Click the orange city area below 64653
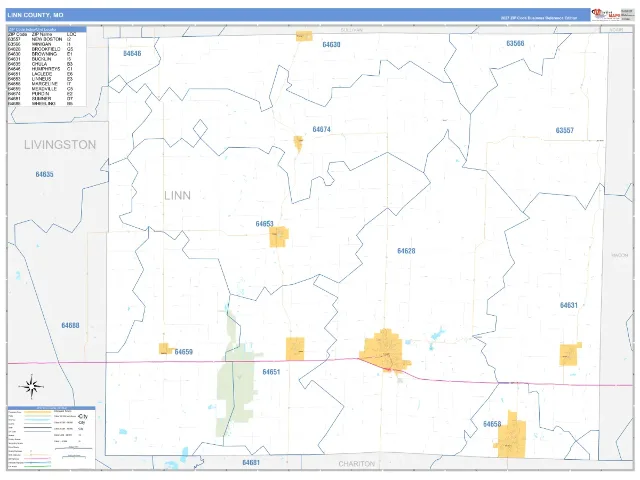The width and height of the screenshot is (640, 480). click(x=279, y=237)
